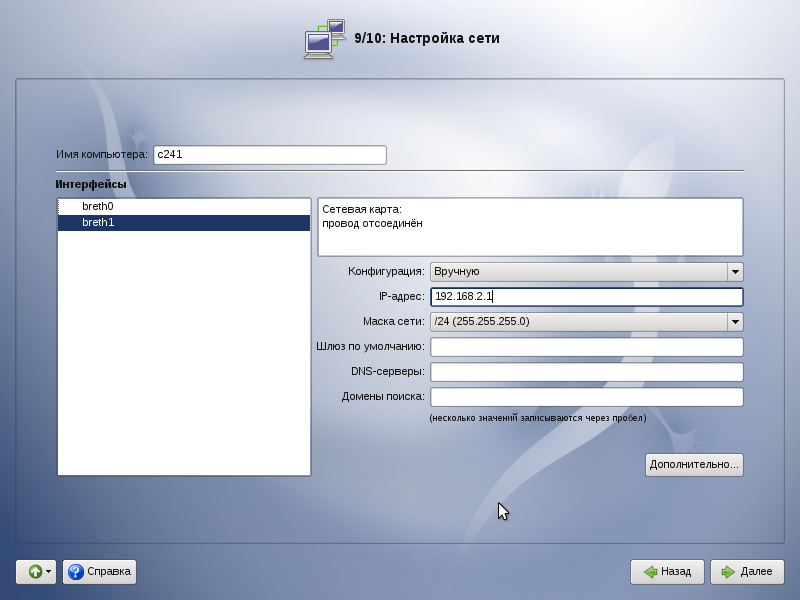The width and height of the screenshot is (800, 600).
Task: Click the Домены поиска input field
Action: 586,396
